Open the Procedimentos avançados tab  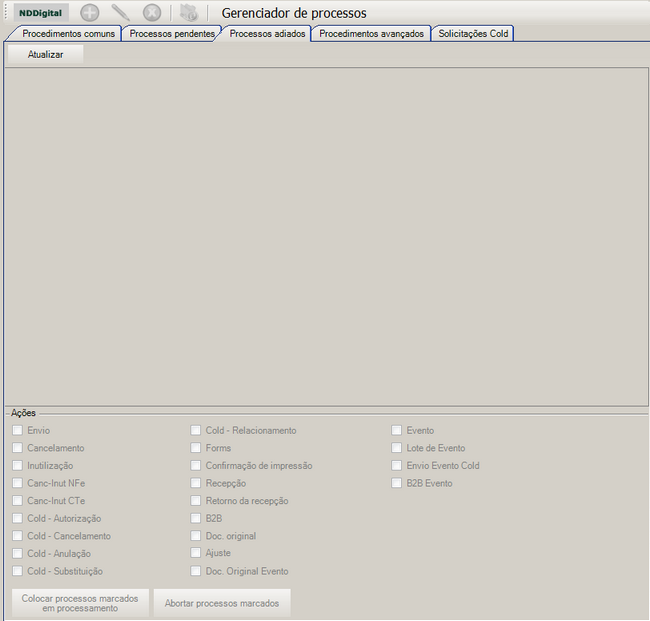[371, 33]
